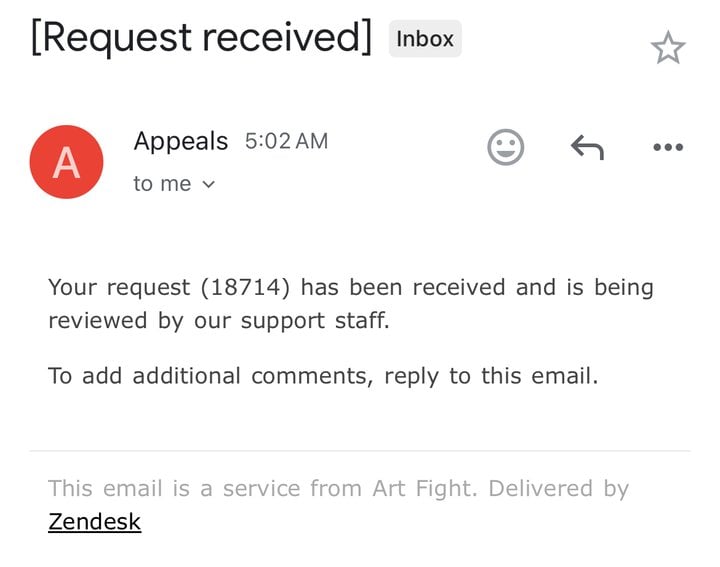Tap the 'has been received' phrase
720x567 pixels.
coord(403,287)
